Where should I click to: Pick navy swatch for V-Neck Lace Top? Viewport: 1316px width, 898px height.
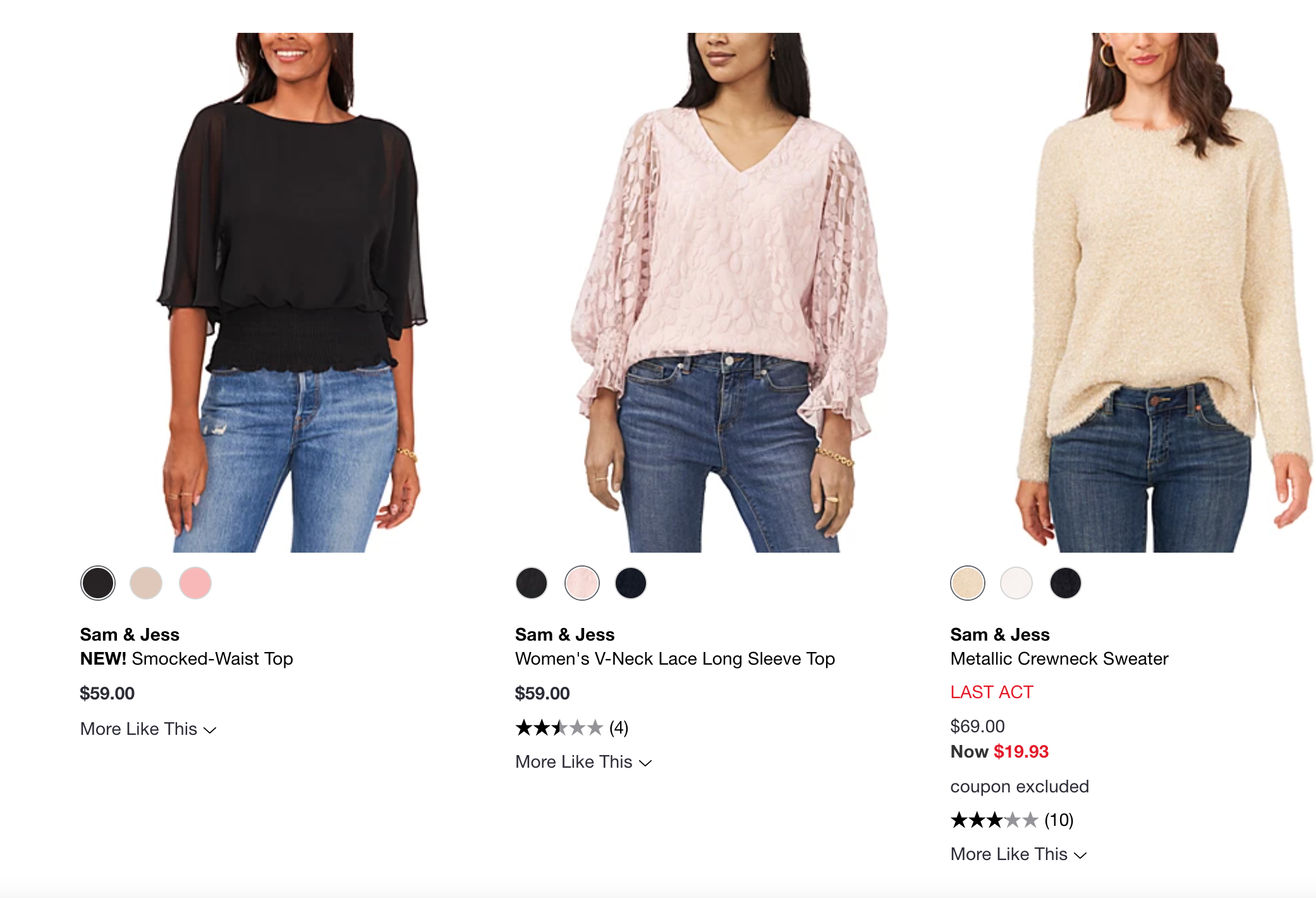(631, 582)
